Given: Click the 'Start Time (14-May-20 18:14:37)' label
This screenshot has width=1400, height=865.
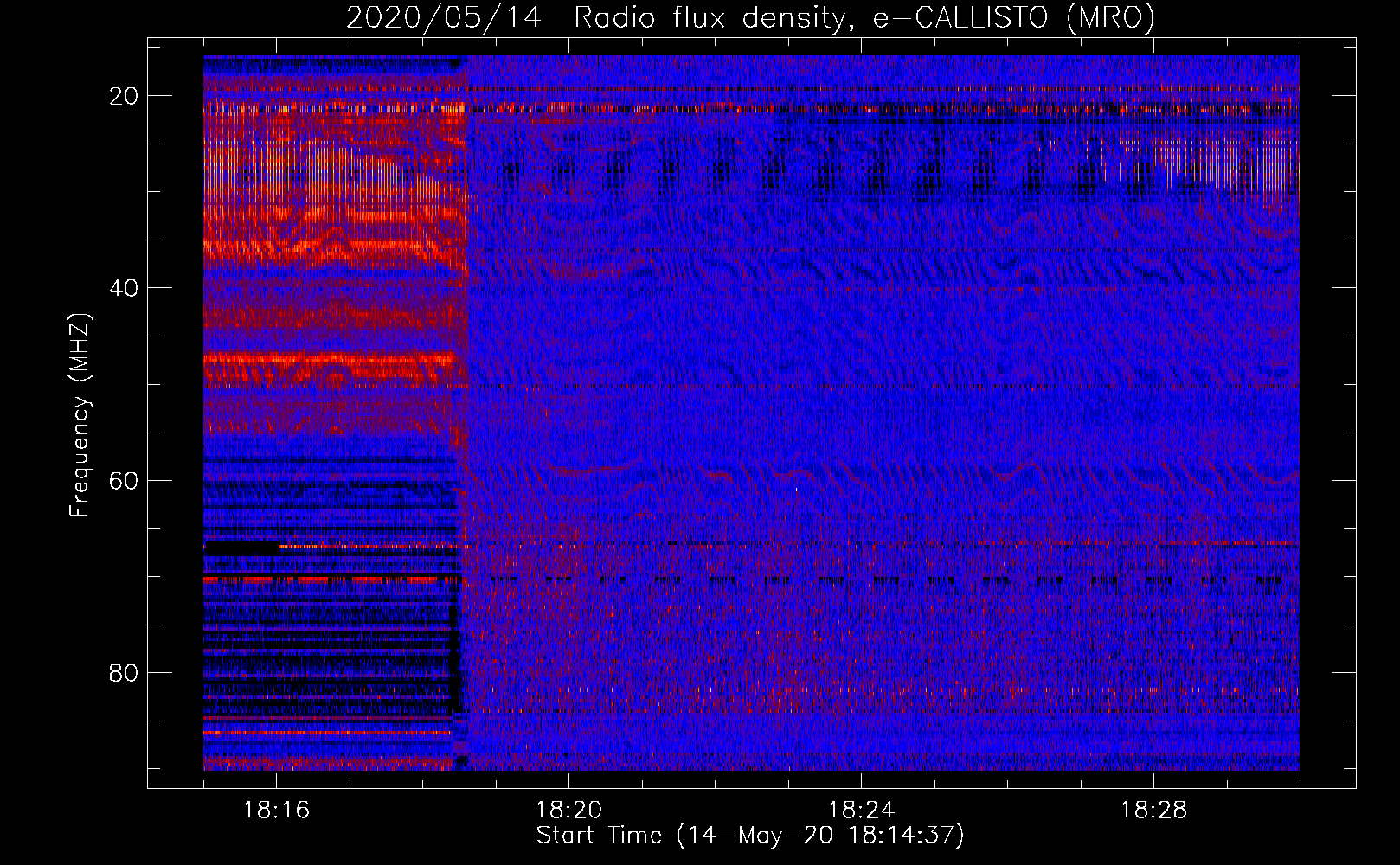Looking at the screenshot, I should [750, 836].
